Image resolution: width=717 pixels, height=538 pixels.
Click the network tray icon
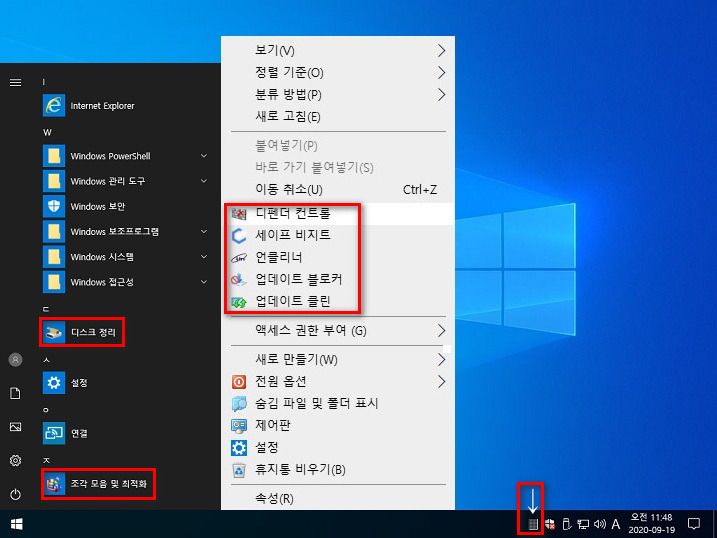click(583, 524)
